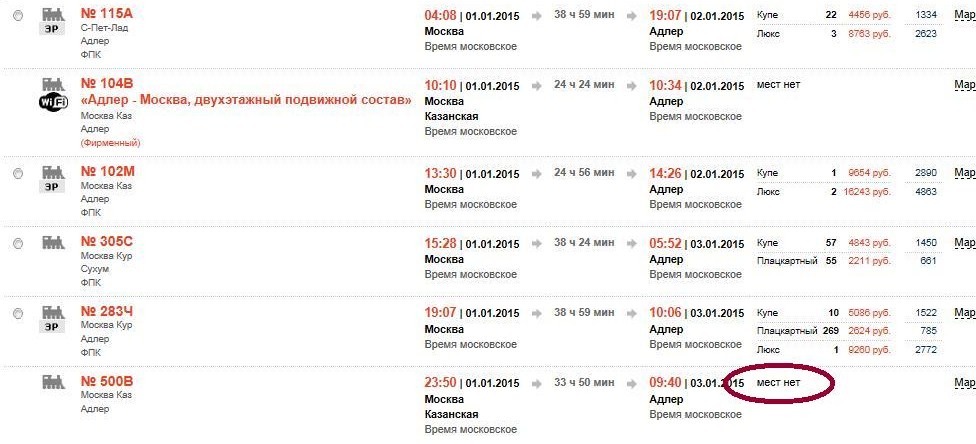Click the 2624 руб. Плацкартный price for 283Ч
976x444 pixels.
(869, 331)
